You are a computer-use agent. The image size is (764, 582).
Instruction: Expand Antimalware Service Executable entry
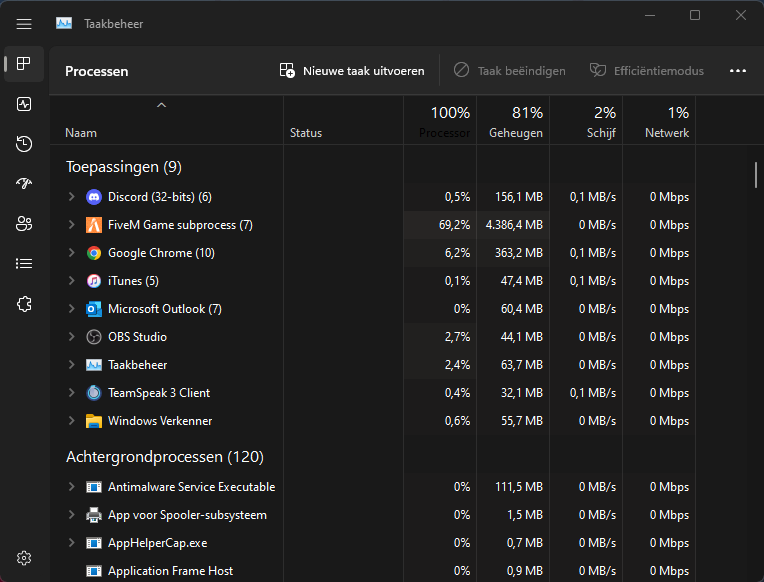[71, 487]
